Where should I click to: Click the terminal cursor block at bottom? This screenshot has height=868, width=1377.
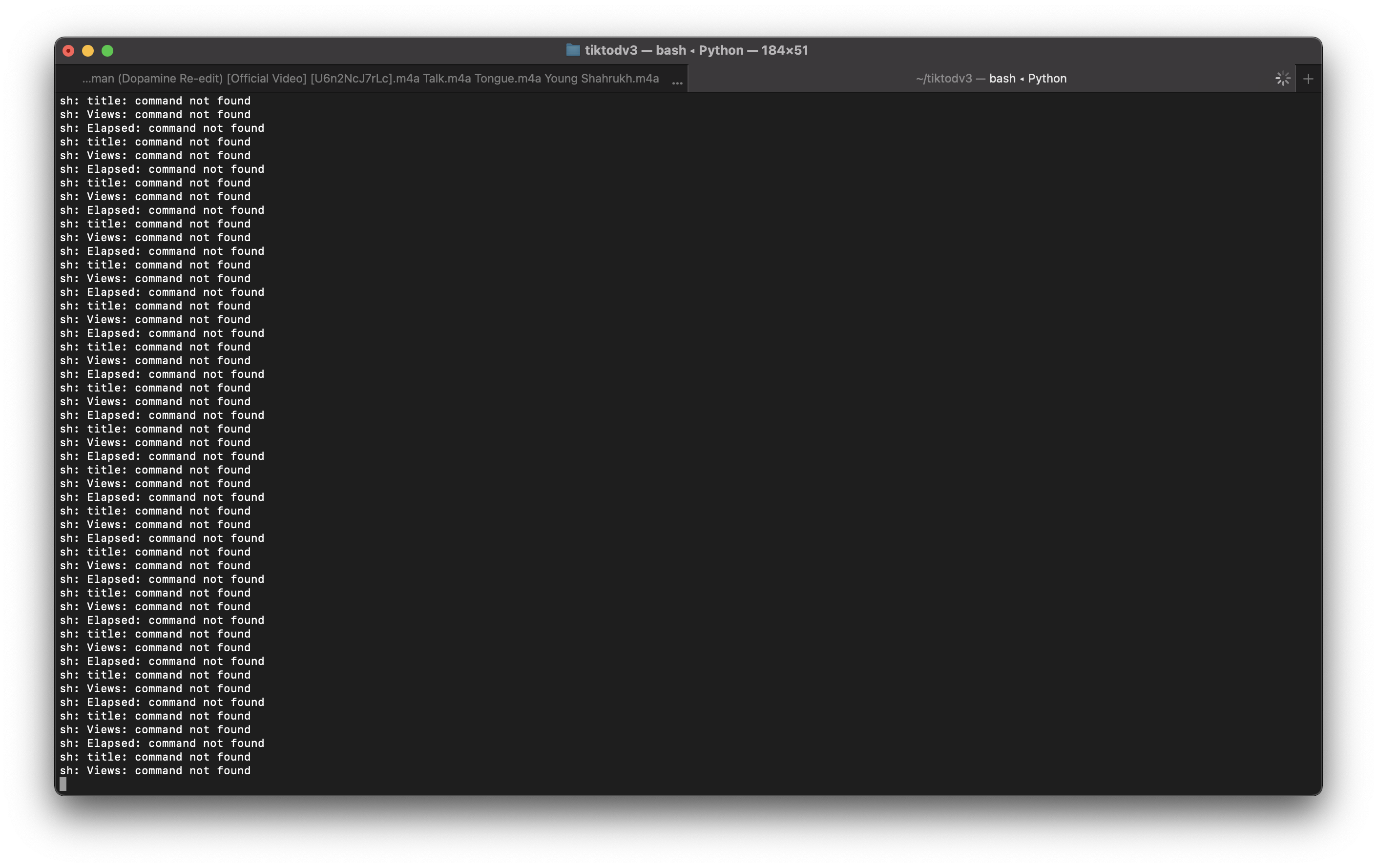63,784
